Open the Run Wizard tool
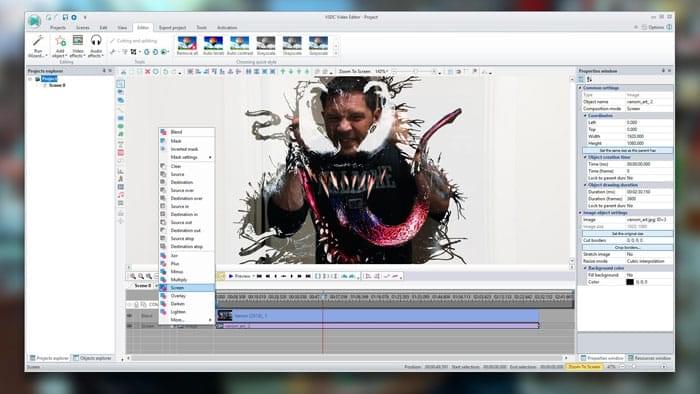The height and width of the screenshot is (394, 700). pos(38,46)
